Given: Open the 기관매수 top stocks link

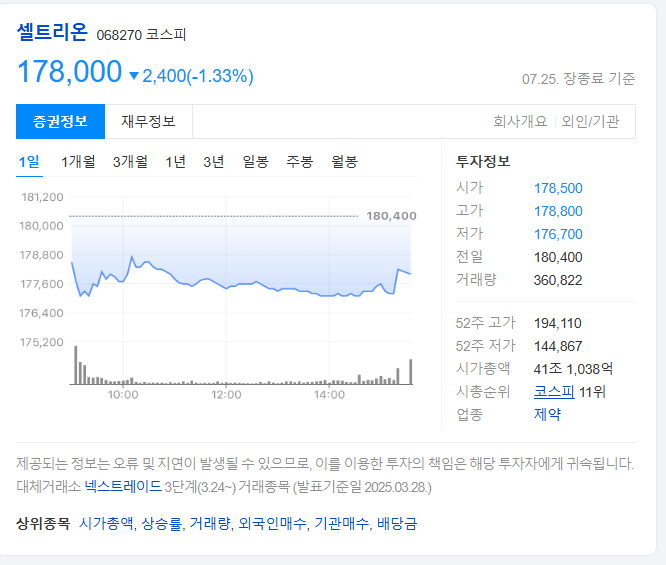Looking at the screenshot, I should click(x=341, y=523).
